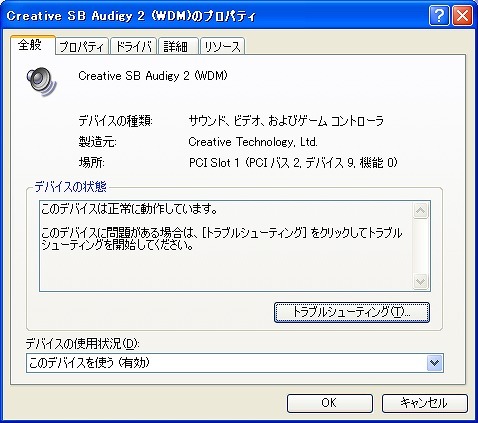Click the PCI Slot 1 location text
The image size is (478, 423).
pyautogui.click(x=293, y=163)
